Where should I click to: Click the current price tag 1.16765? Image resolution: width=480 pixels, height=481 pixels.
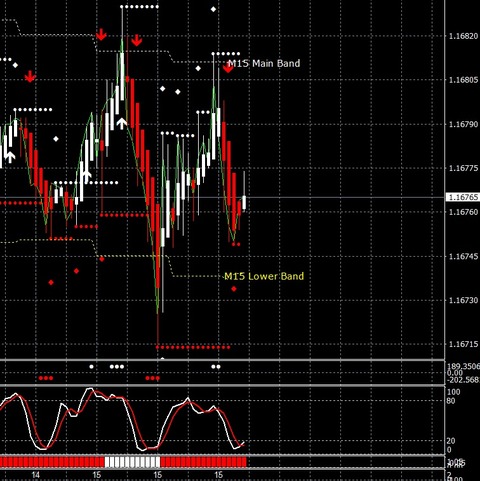pos(463,197)
